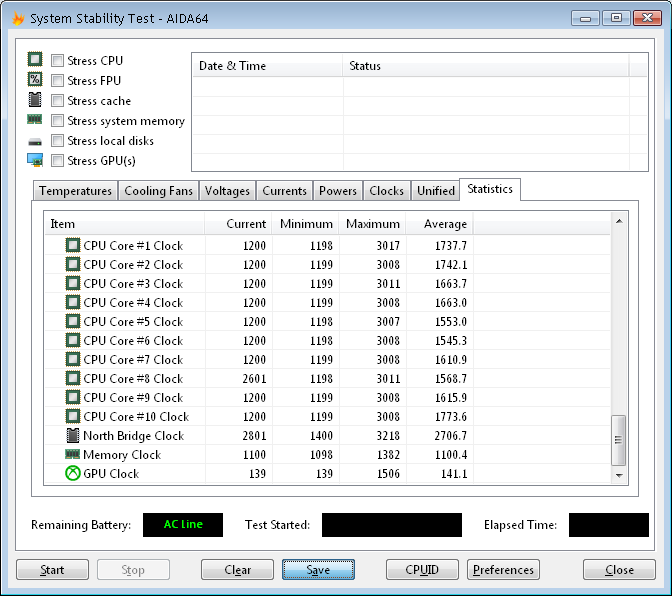Click the CPU Core #10 Clock row icon

(72, 416)
